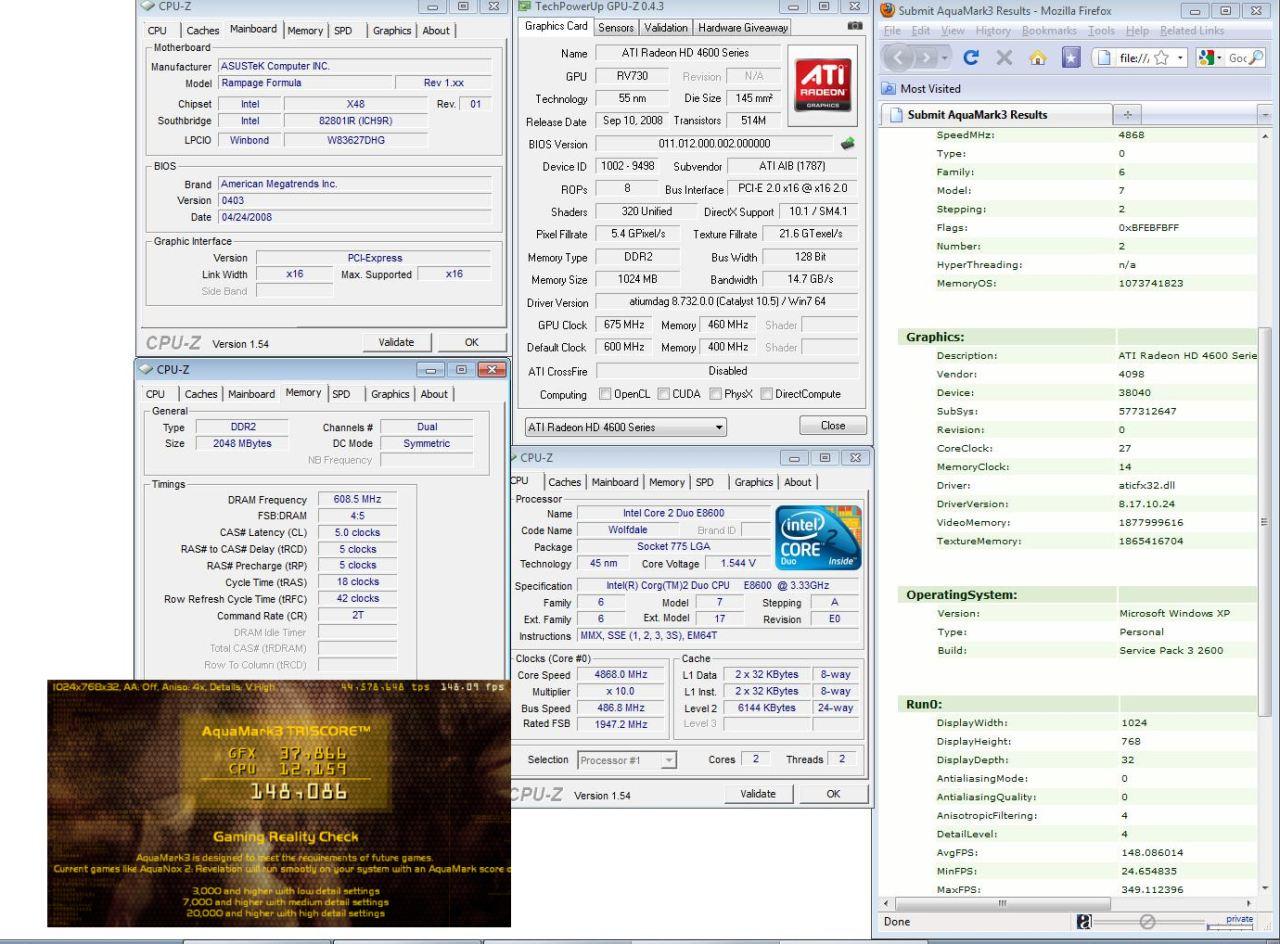Image resolution: width=1280 pixels, height=944 pixels.
Task: Click the Firefox scroll down arrow
Action: pos(1265,887)
